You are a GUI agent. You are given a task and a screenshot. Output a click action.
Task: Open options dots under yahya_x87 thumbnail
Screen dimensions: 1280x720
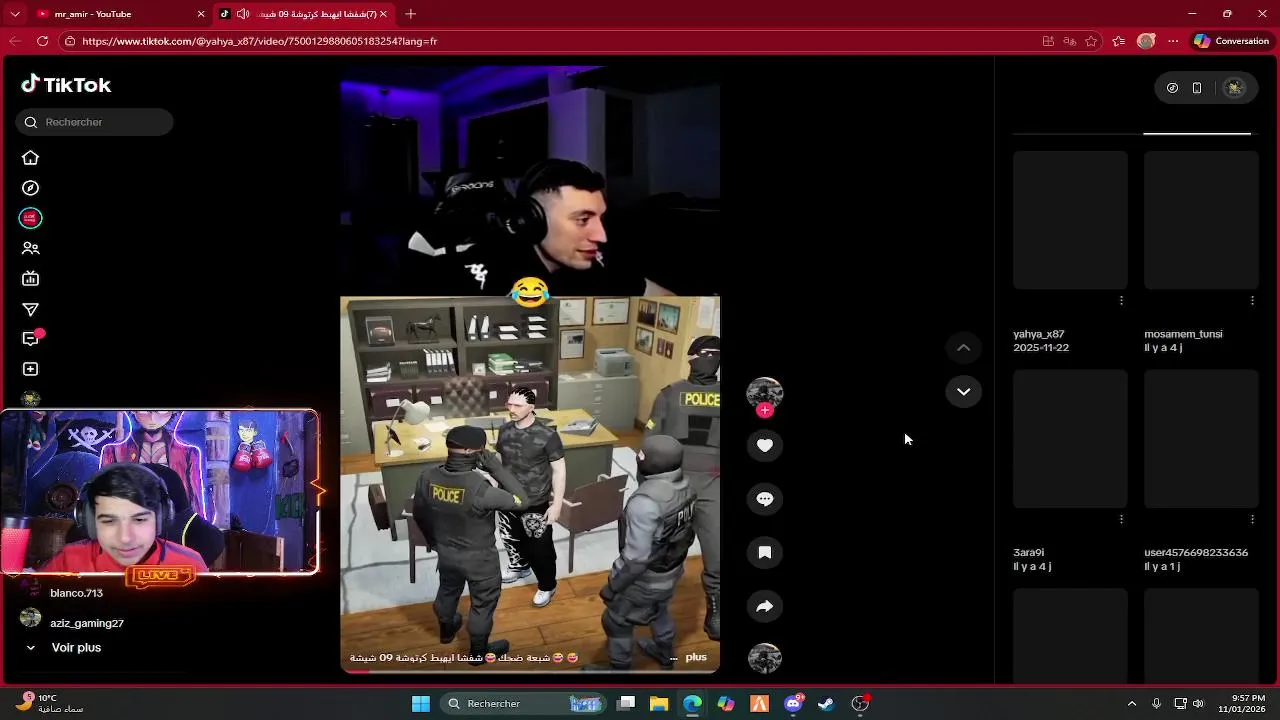click(x=1121, y=300)
